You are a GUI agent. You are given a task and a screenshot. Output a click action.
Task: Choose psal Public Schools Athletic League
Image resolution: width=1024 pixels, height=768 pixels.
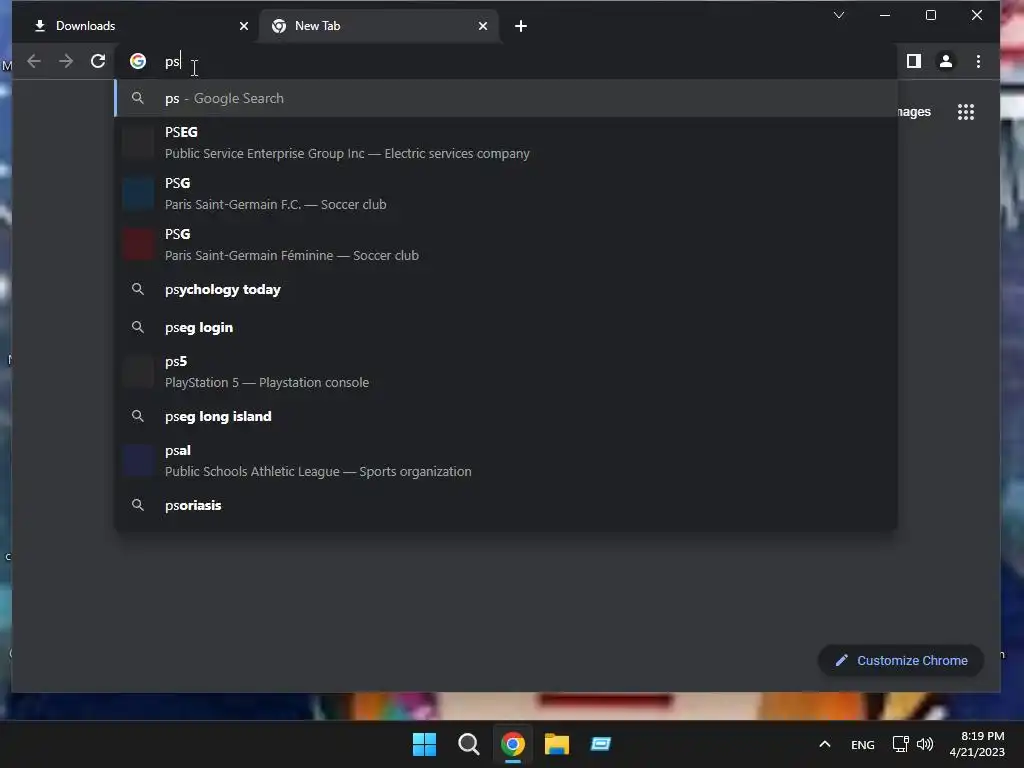[506, 460]
